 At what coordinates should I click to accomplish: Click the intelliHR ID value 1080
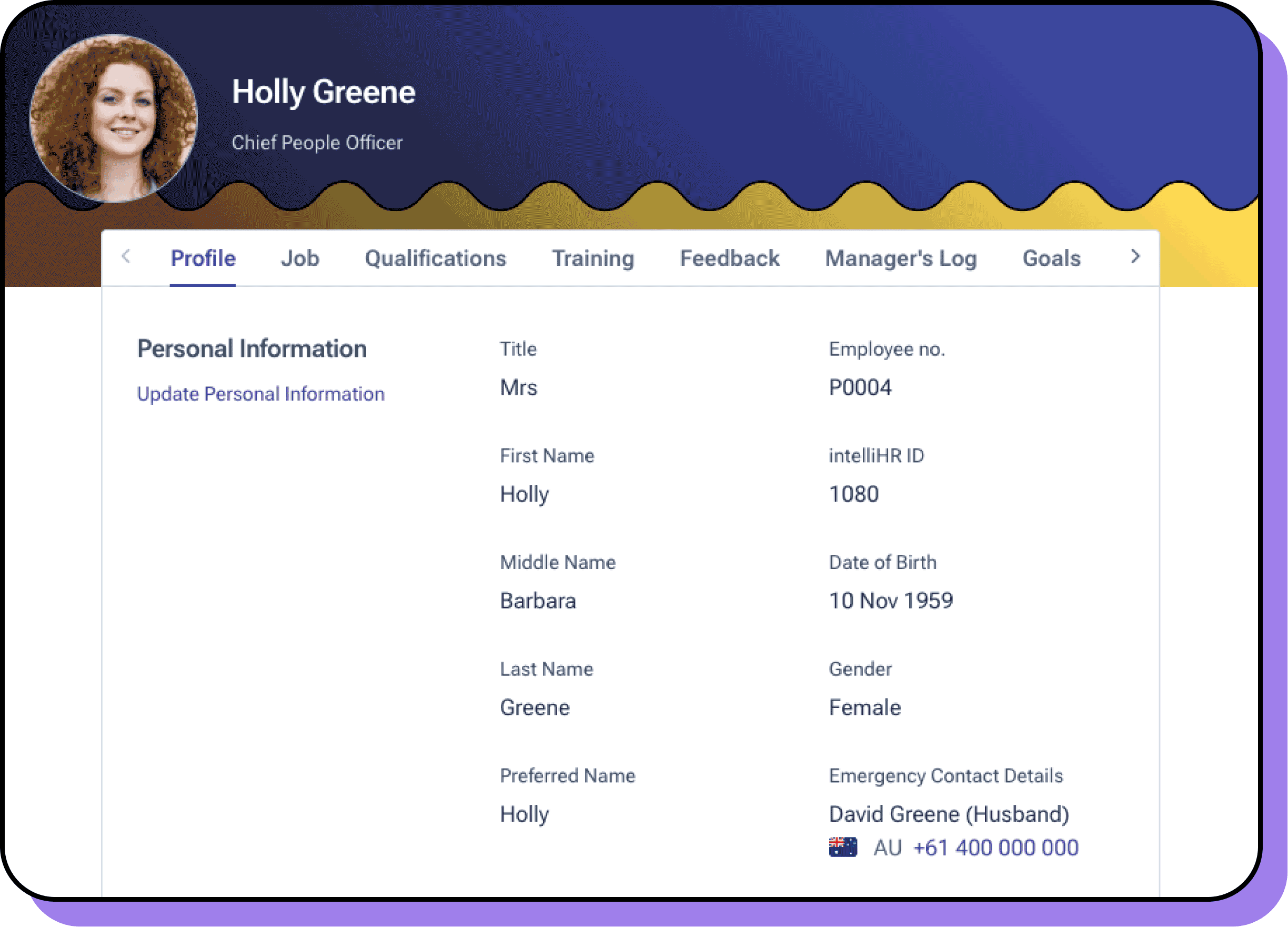tap(853, 494)
